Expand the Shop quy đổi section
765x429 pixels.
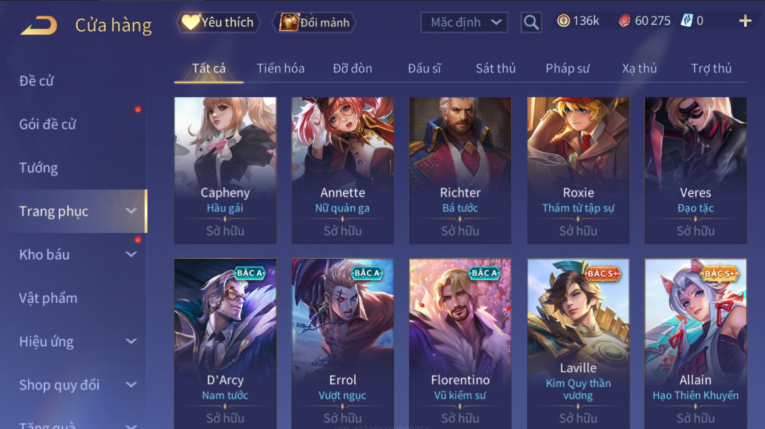tap(131, 385)
